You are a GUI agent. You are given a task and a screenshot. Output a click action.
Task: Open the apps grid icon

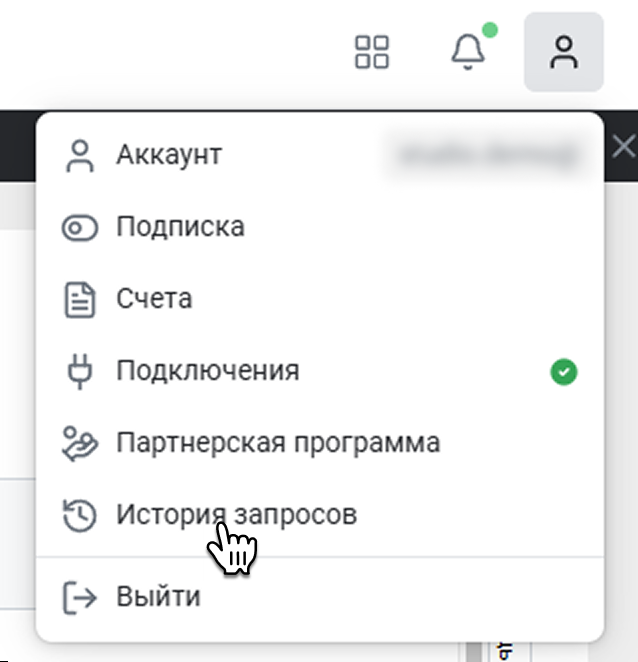372,52
